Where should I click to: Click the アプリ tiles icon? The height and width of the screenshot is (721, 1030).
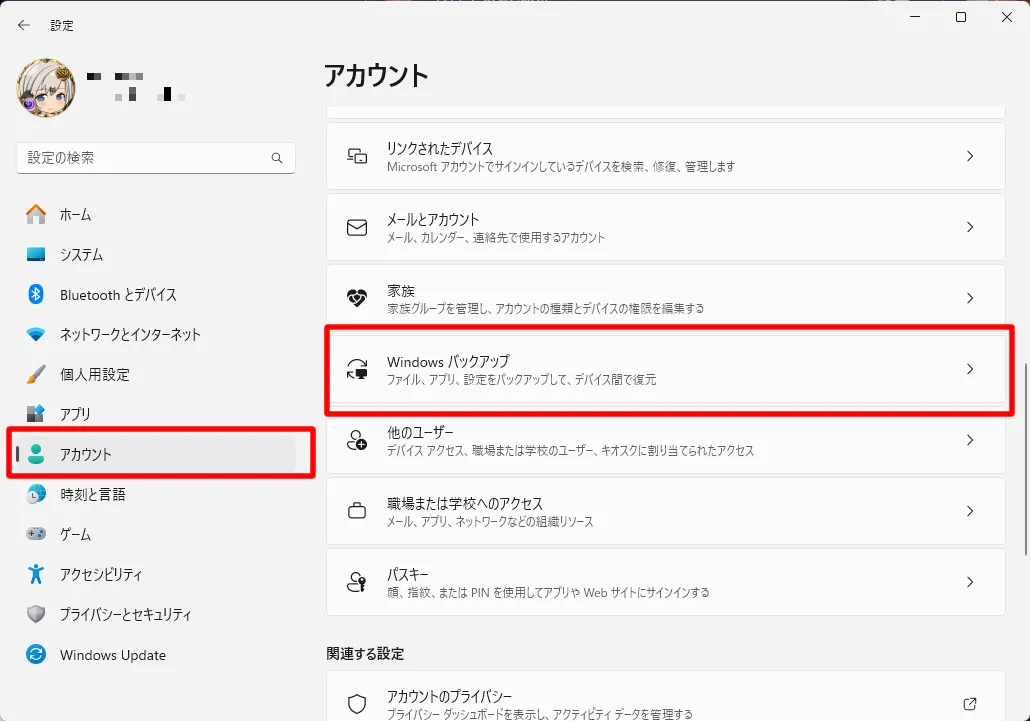pos(35,414)
